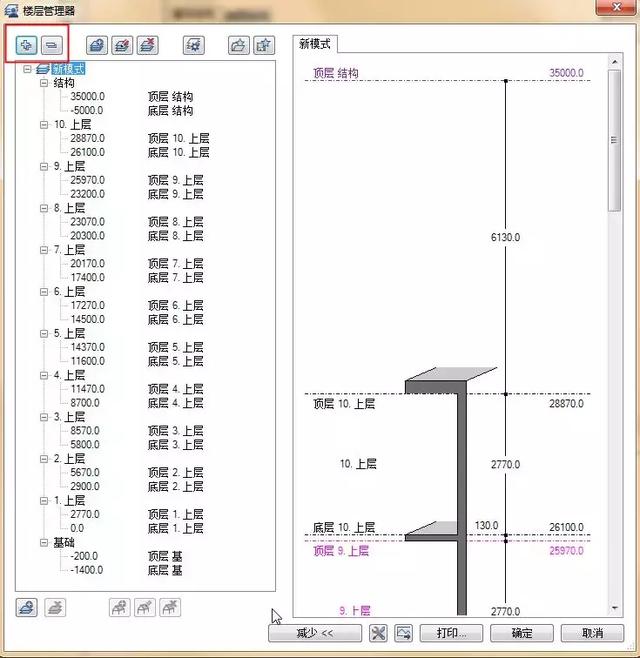Collapse the 10. 上层 tree node
The height and width of the screenshot is (658, 640).
coord(44,125)
